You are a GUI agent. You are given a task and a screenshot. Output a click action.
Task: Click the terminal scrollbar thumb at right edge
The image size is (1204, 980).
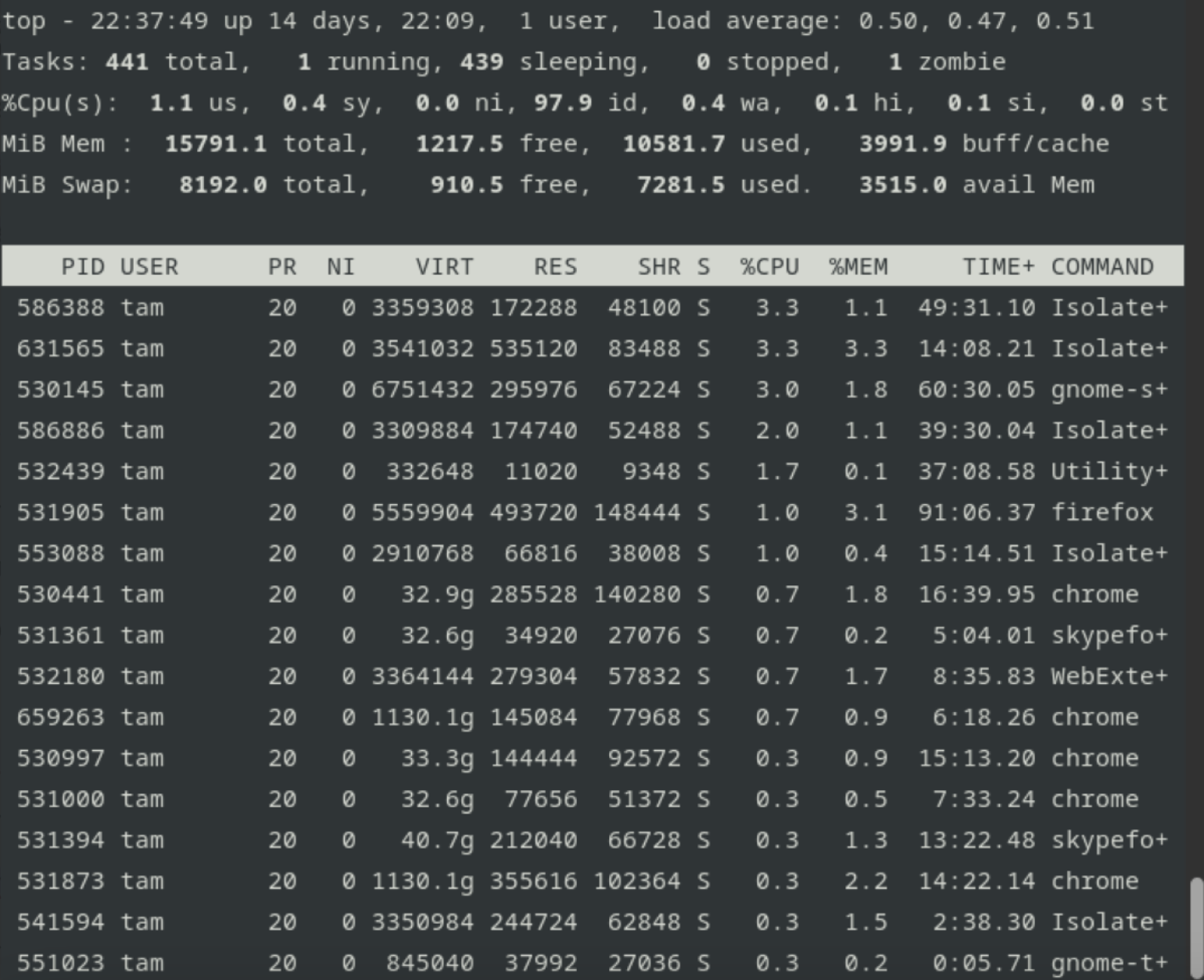point(1195,928)
